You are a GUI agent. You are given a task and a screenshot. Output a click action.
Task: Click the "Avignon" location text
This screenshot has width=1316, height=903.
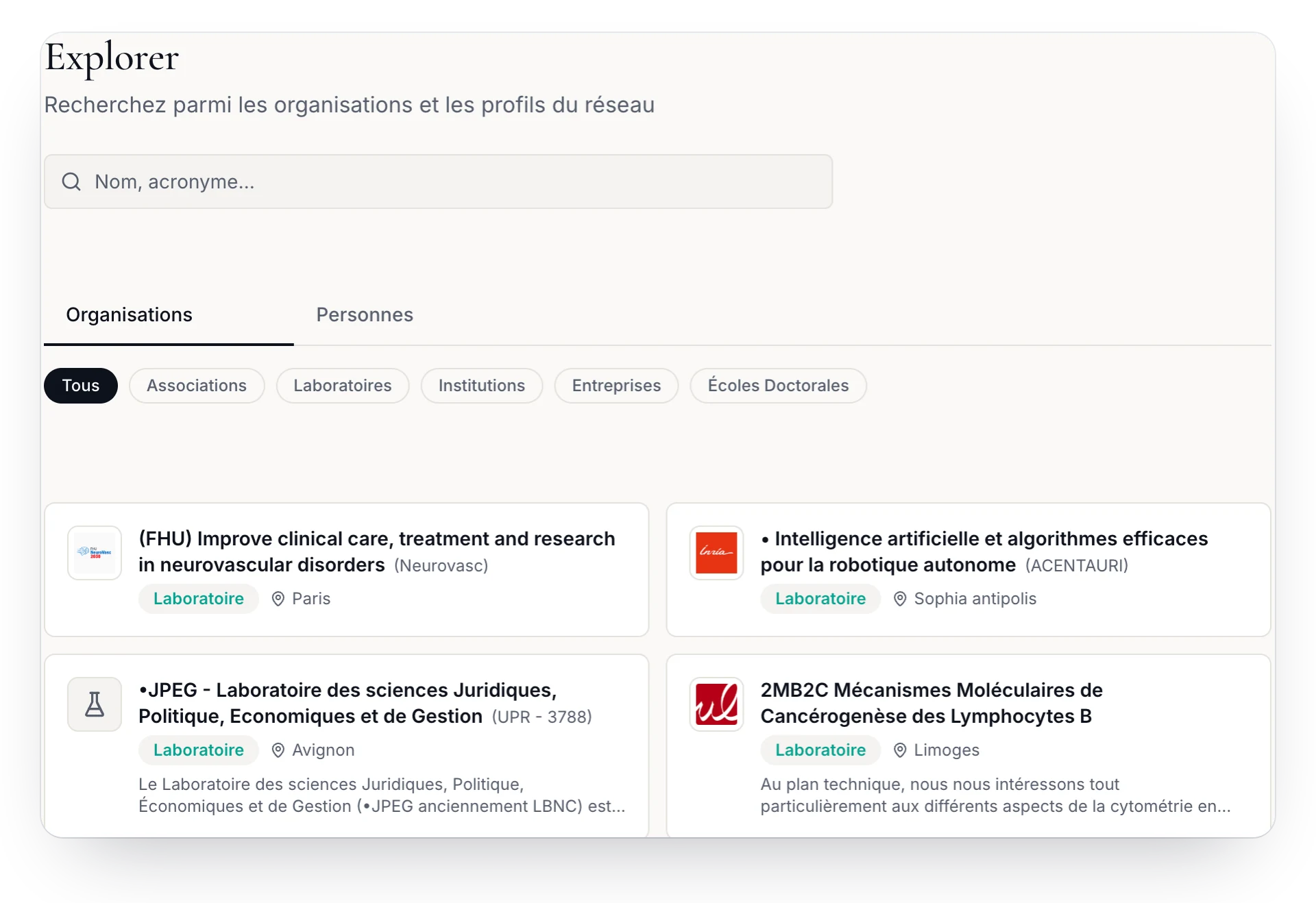324,750
